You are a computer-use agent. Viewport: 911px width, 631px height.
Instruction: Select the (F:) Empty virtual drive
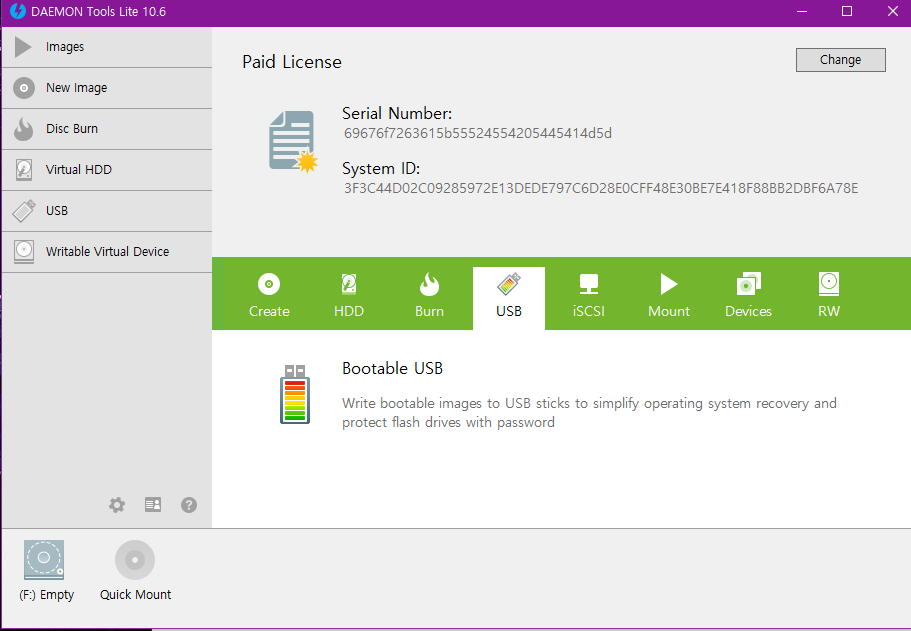coord(45,571)
